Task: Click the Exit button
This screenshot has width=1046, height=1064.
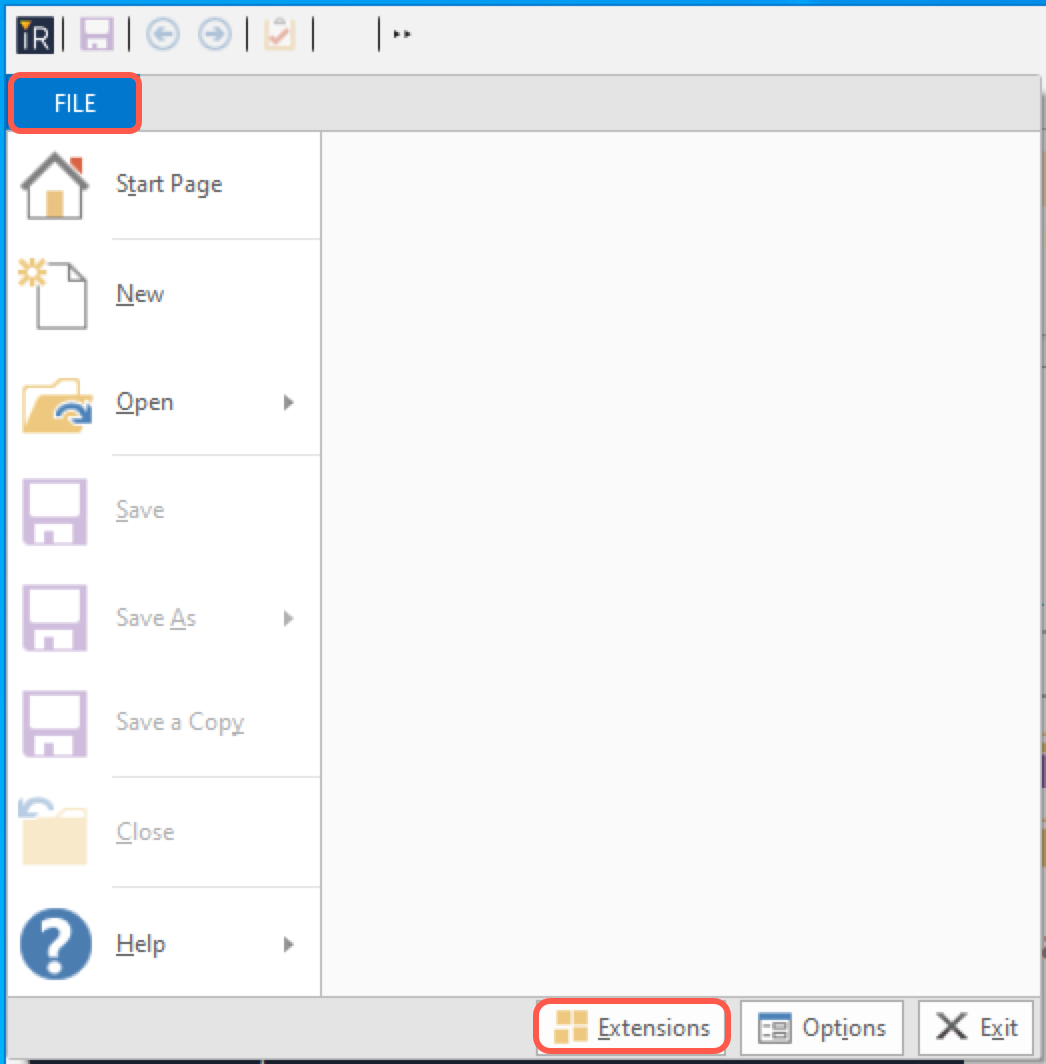Action: pos(975,1027)
